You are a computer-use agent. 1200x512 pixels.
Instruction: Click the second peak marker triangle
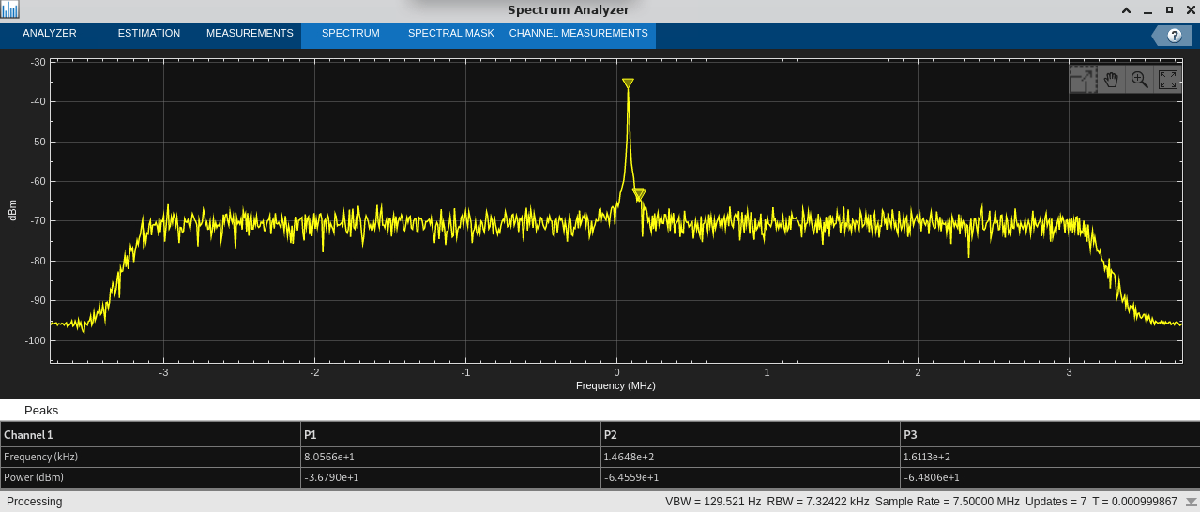(639, 194)
